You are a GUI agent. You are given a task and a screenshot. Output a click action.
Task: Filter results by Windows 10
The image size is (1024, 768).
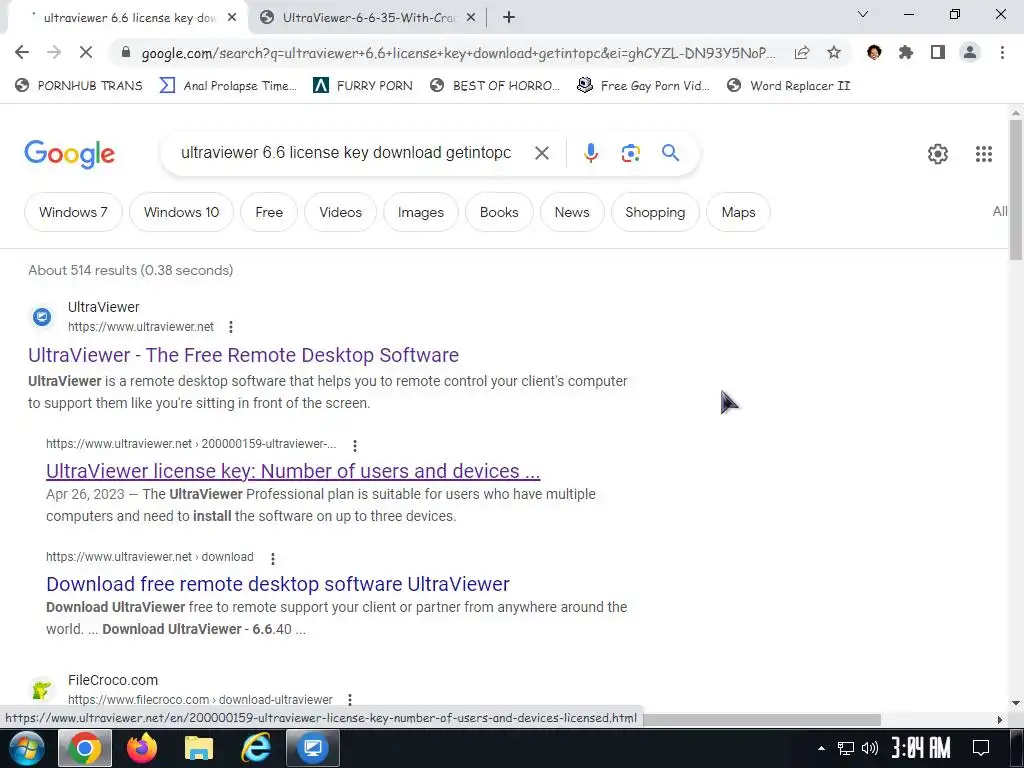(x=182, y=212)
